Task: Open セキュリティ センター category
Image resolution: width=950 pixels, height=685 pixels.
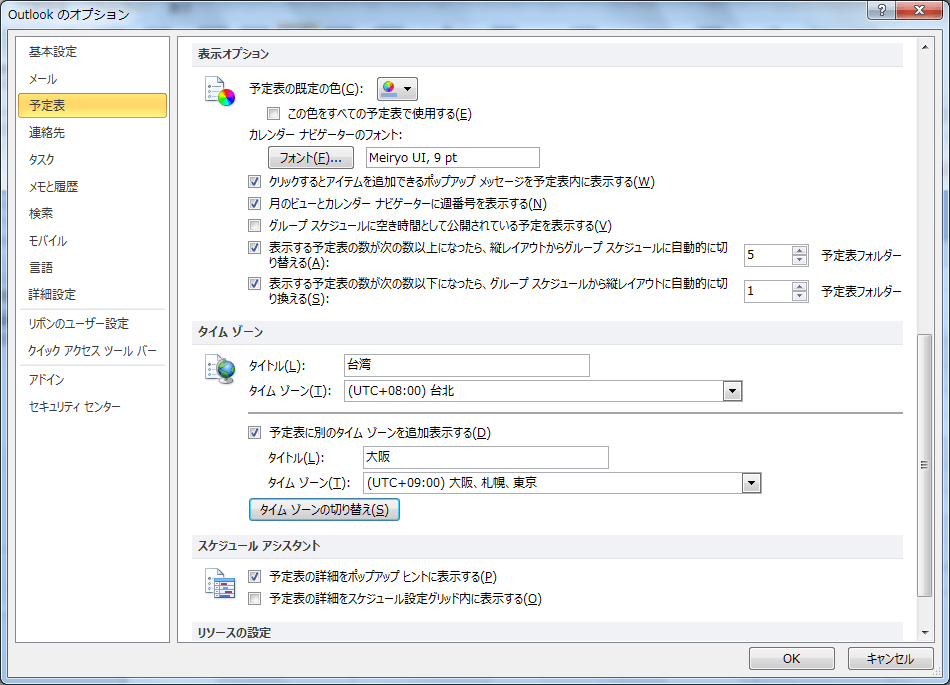Action: tap(93, 406)
